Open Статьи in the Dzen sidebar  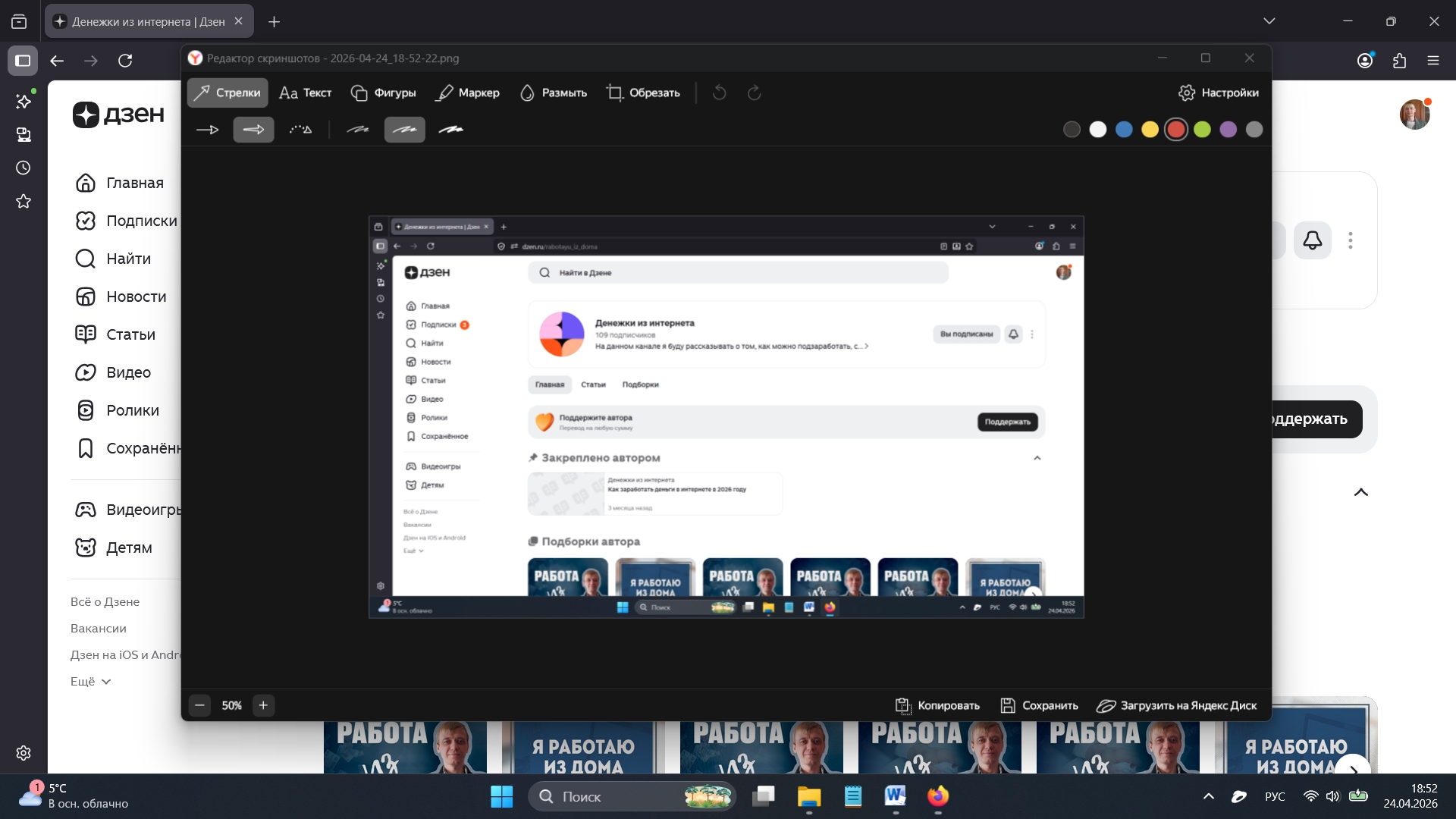click(x=116, y=334)
